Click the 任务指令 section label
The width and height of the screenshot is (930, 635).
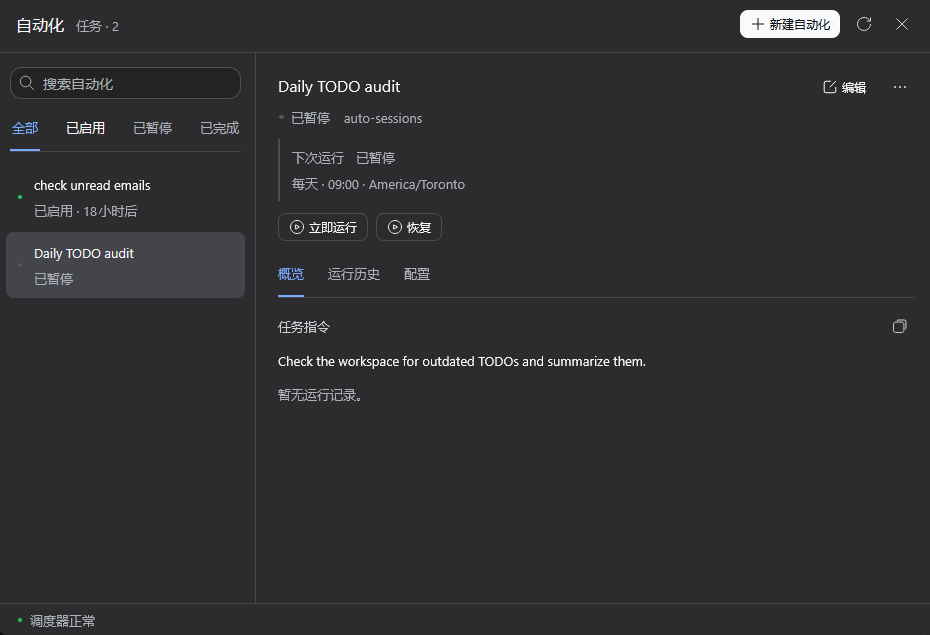[x=304, y=327]
